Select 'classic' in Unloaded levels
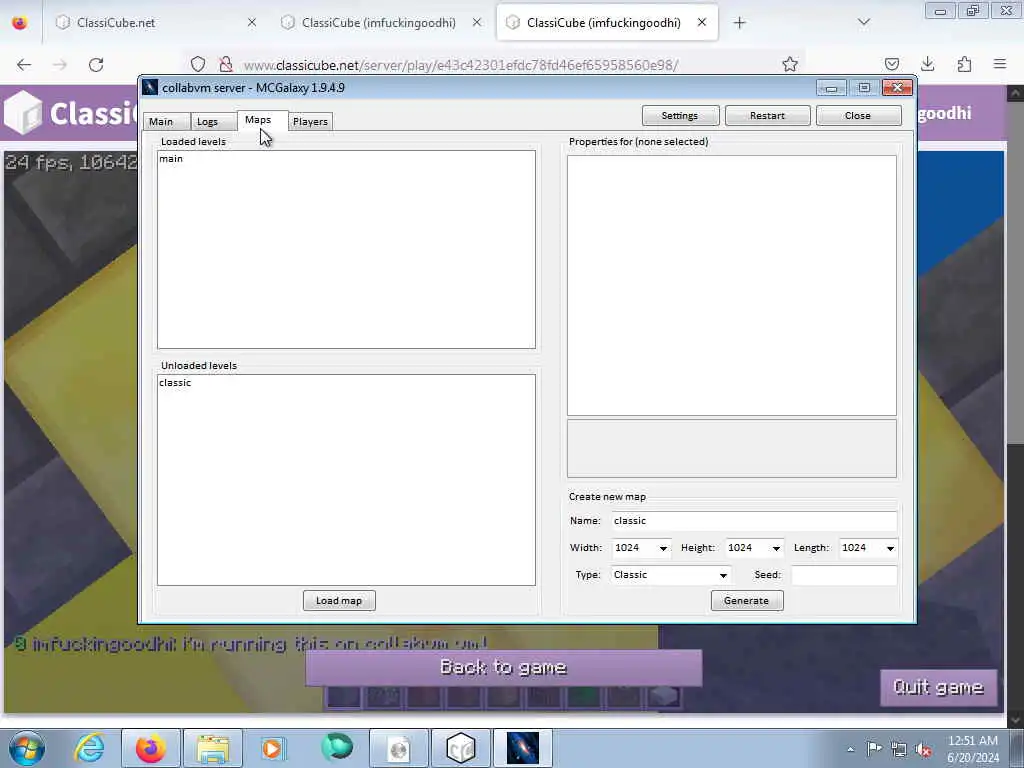This screenshot has height=768, width=1024. [175, 383]
